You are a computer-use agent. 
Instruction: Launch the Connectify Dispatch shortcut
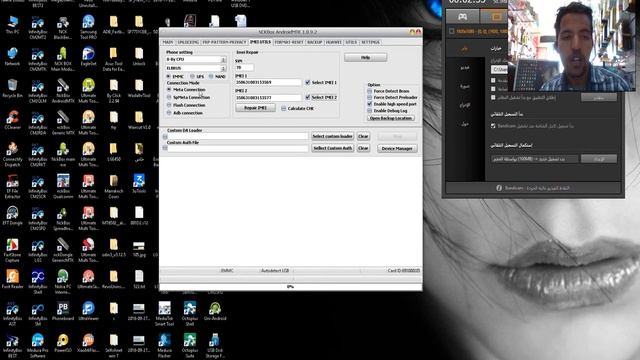(x=12, y=154)
